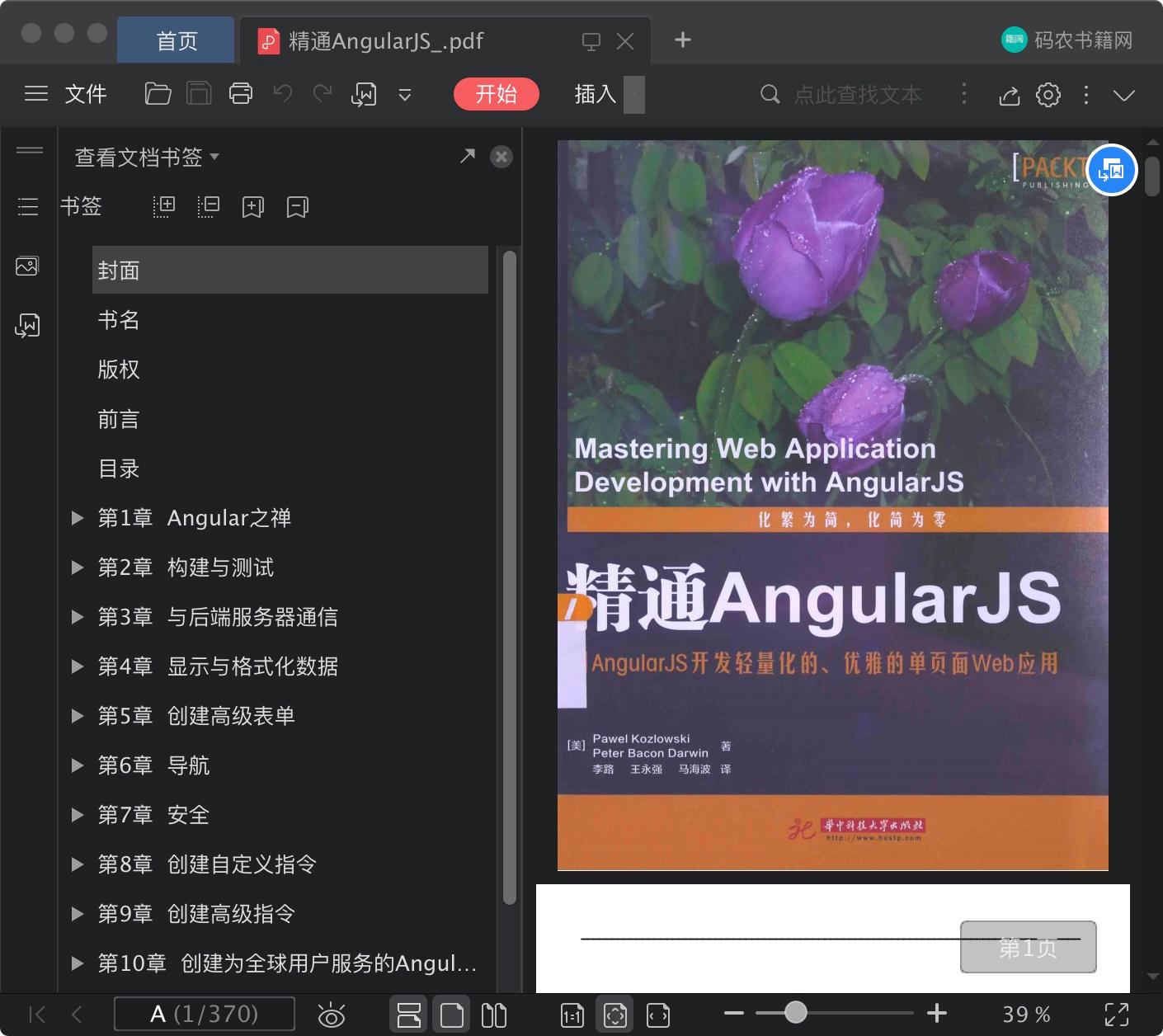Open bookmark 第8章 创建自定义指令
Image resolution: width=1163 pixels, height=1036 pixels.
[x=207, y=864]
